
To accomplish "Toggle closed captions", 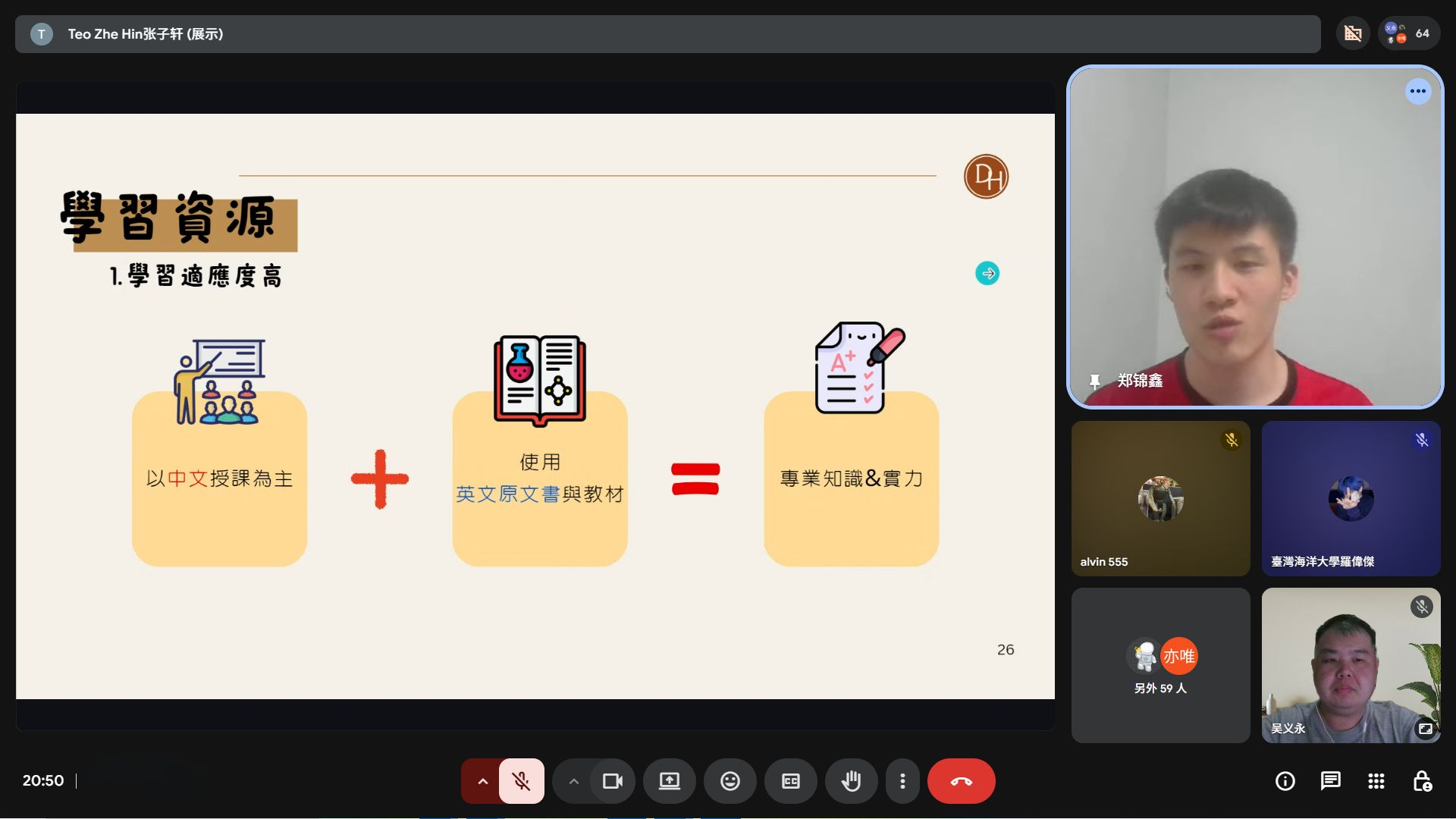I will (790, 781).
